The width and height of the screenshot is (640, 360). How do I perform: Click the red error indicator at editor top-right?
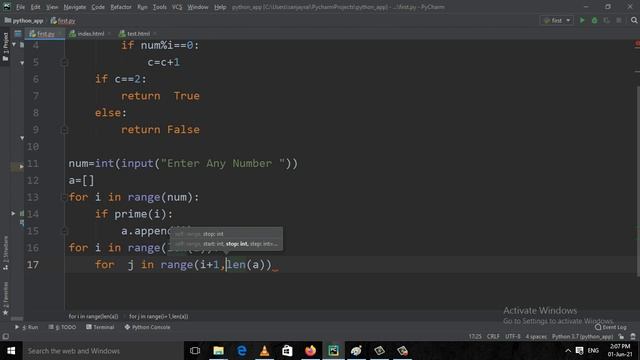click(x=637, y=44)
